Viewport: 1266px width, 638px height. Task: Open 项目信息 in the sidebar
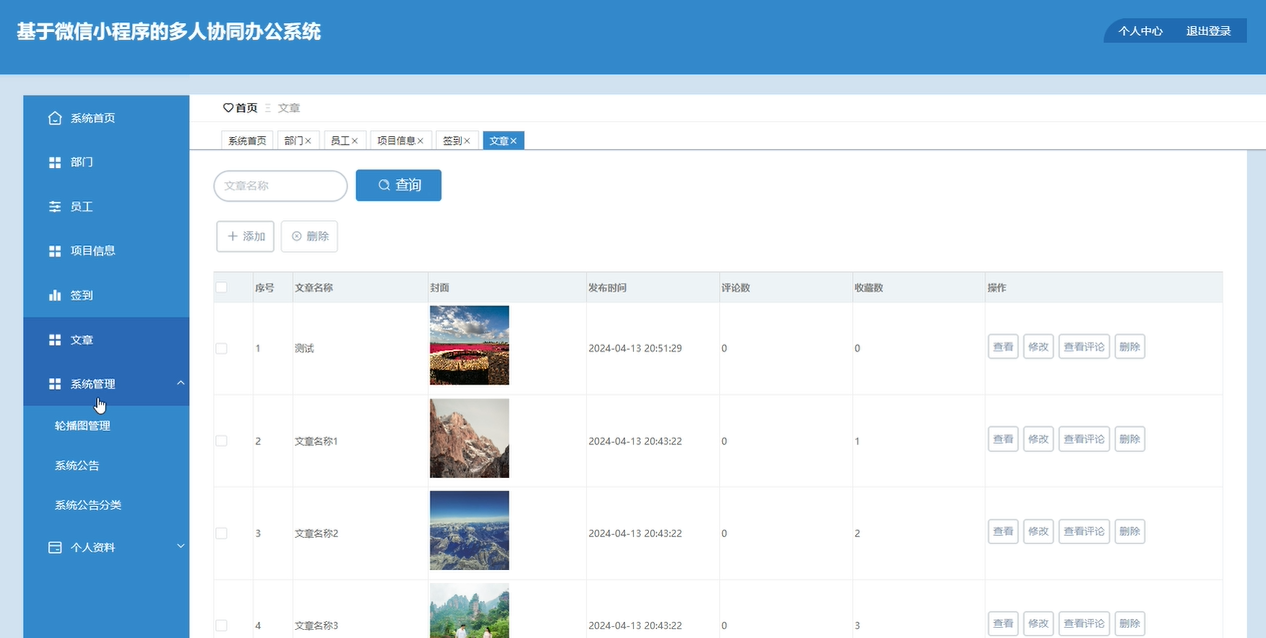[x=106, y=251]
